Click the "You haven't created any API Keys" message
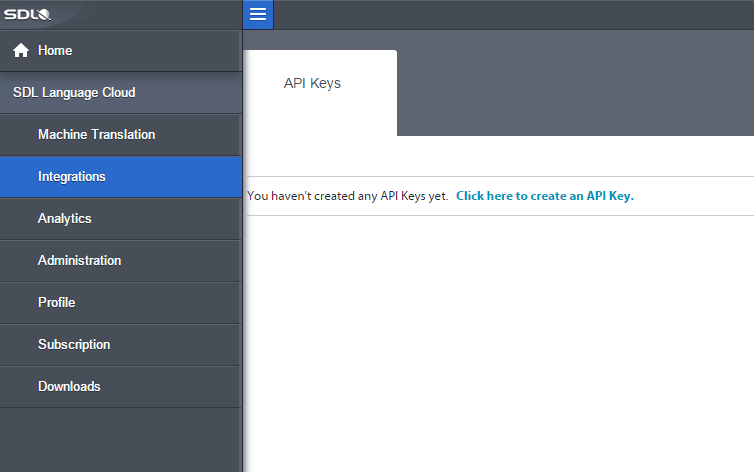The image size is (754, 472). point(347,196)
